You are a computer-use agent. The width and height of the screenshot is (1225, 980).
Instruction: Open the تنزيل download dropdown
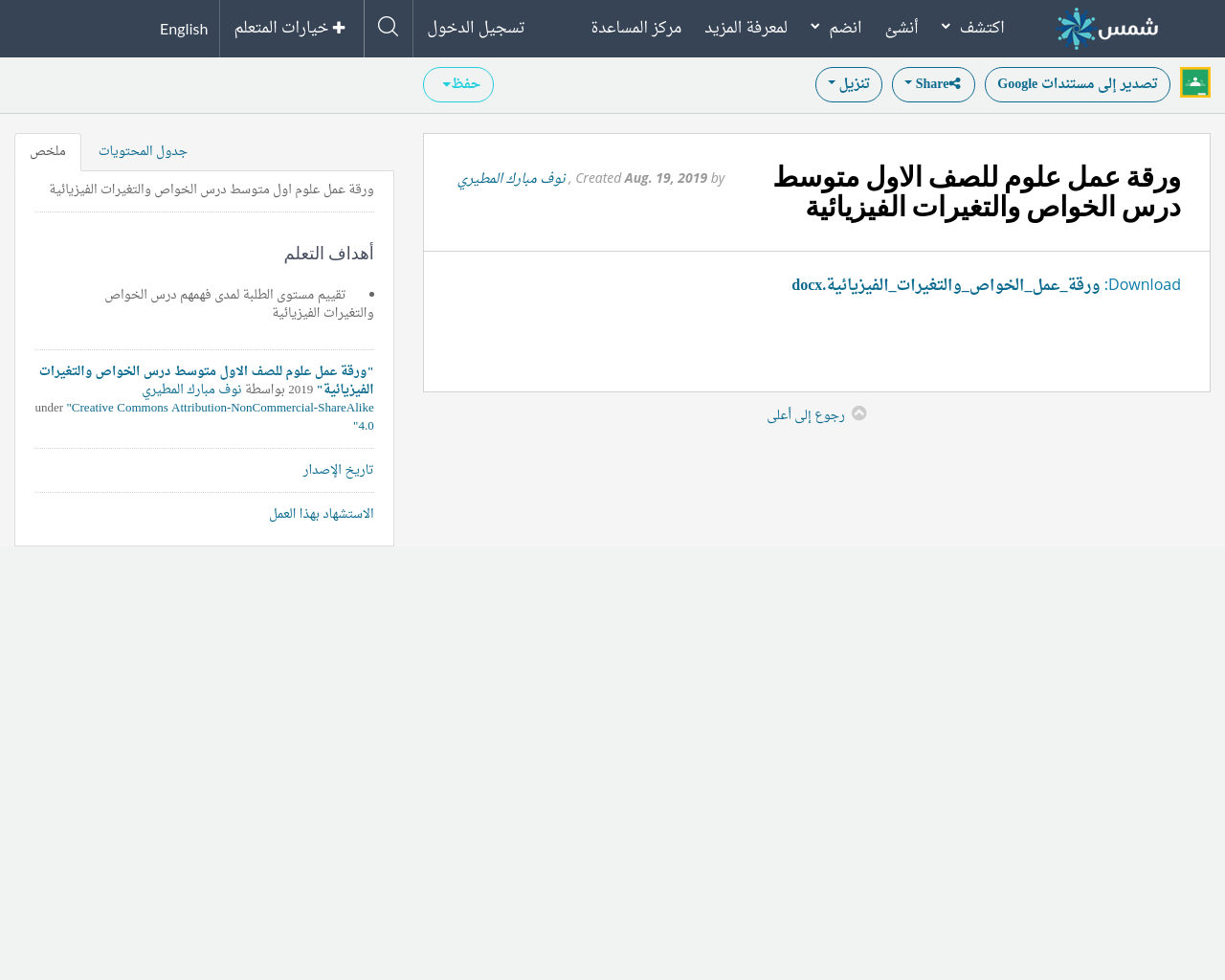pyautogui.click(x=849, y=84)
